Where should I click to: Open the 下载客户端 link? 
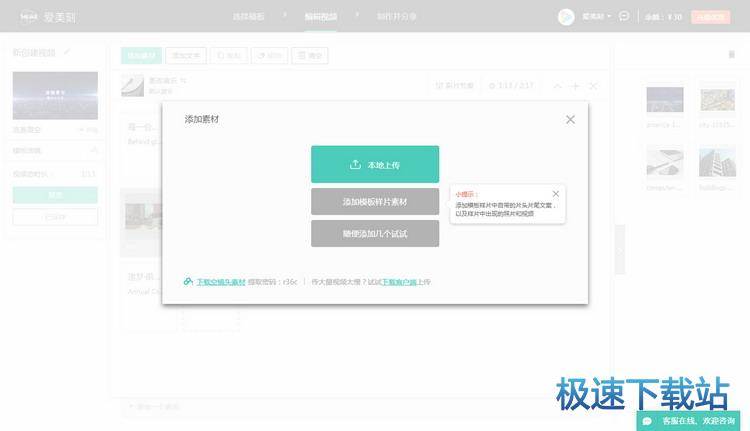pos(399,282)
